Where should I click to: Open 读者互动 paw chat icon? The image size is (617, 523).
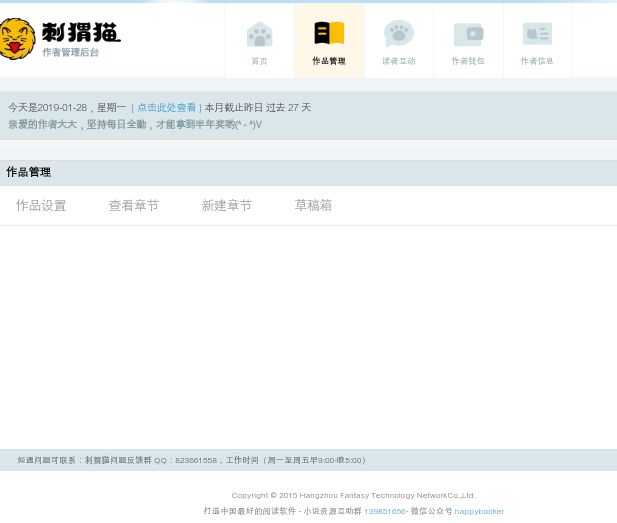point(399,33)
